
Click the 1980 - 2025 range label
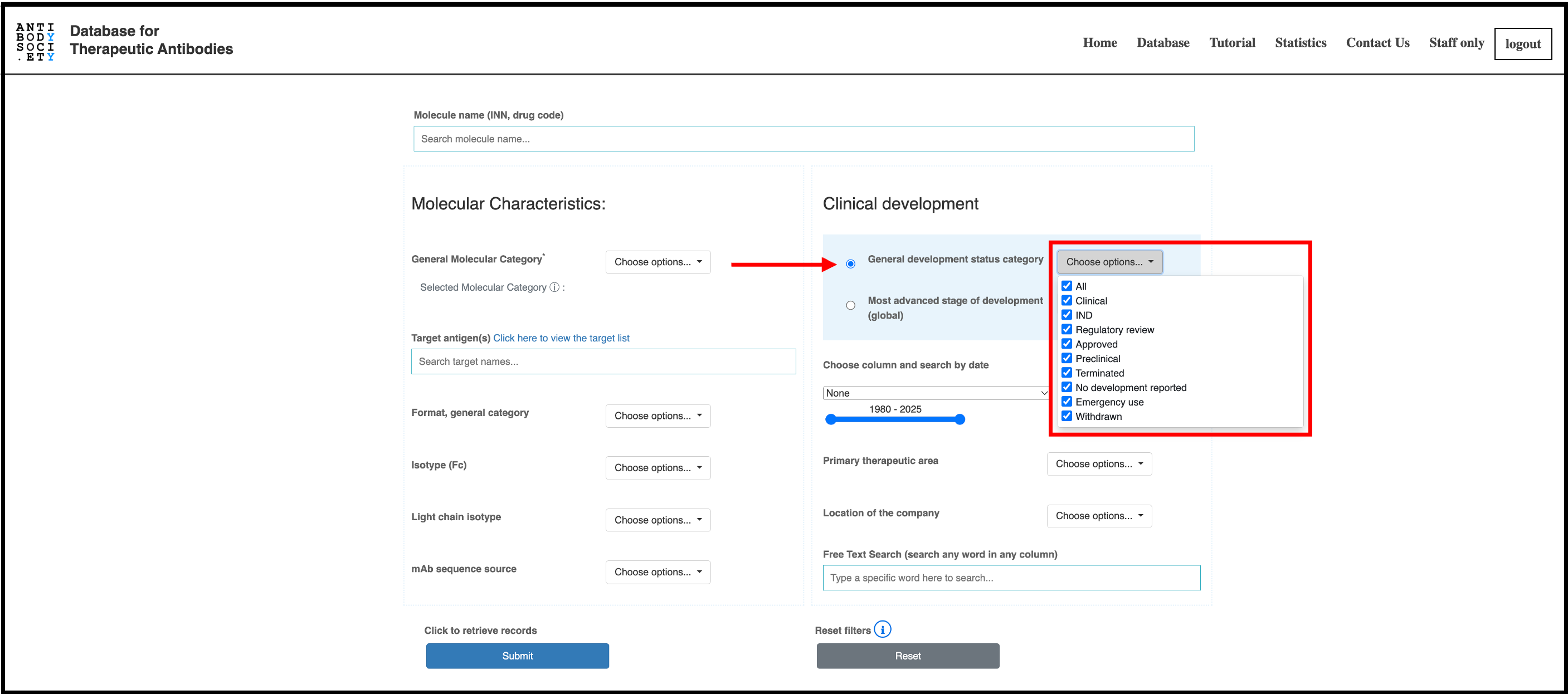(895, 409)
